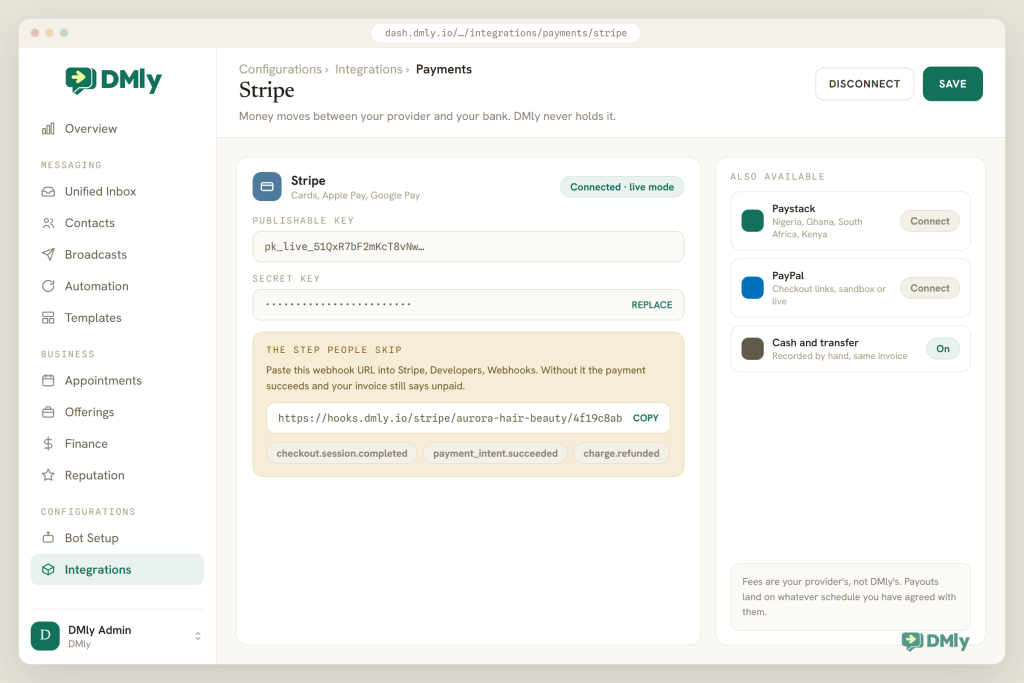Click the payment_intent.succeeded event chip

point(495,453)
